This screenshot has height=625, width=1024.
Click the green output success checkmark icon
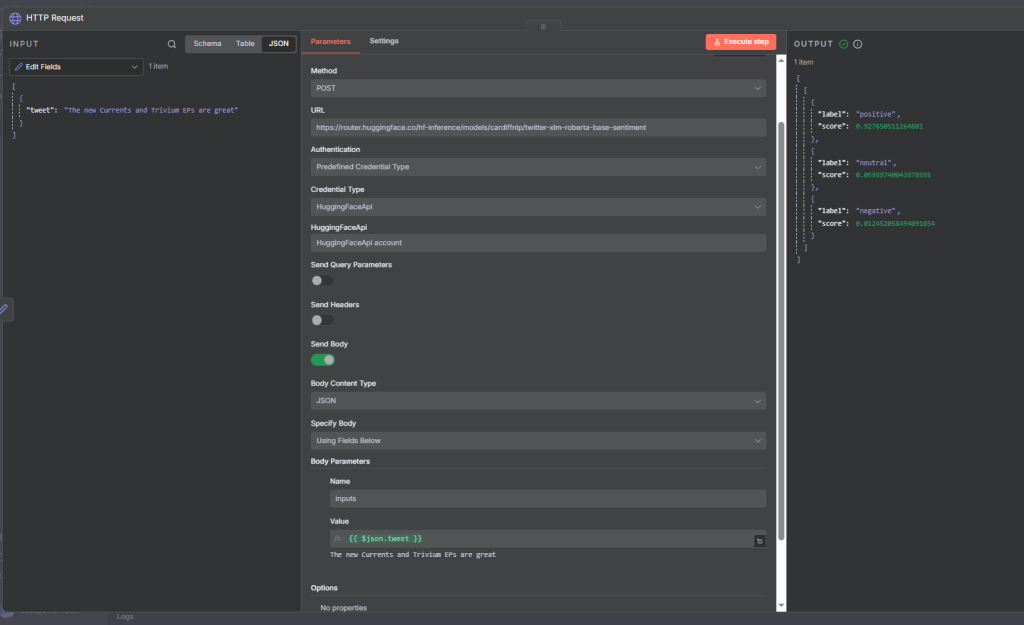(844, 44)
